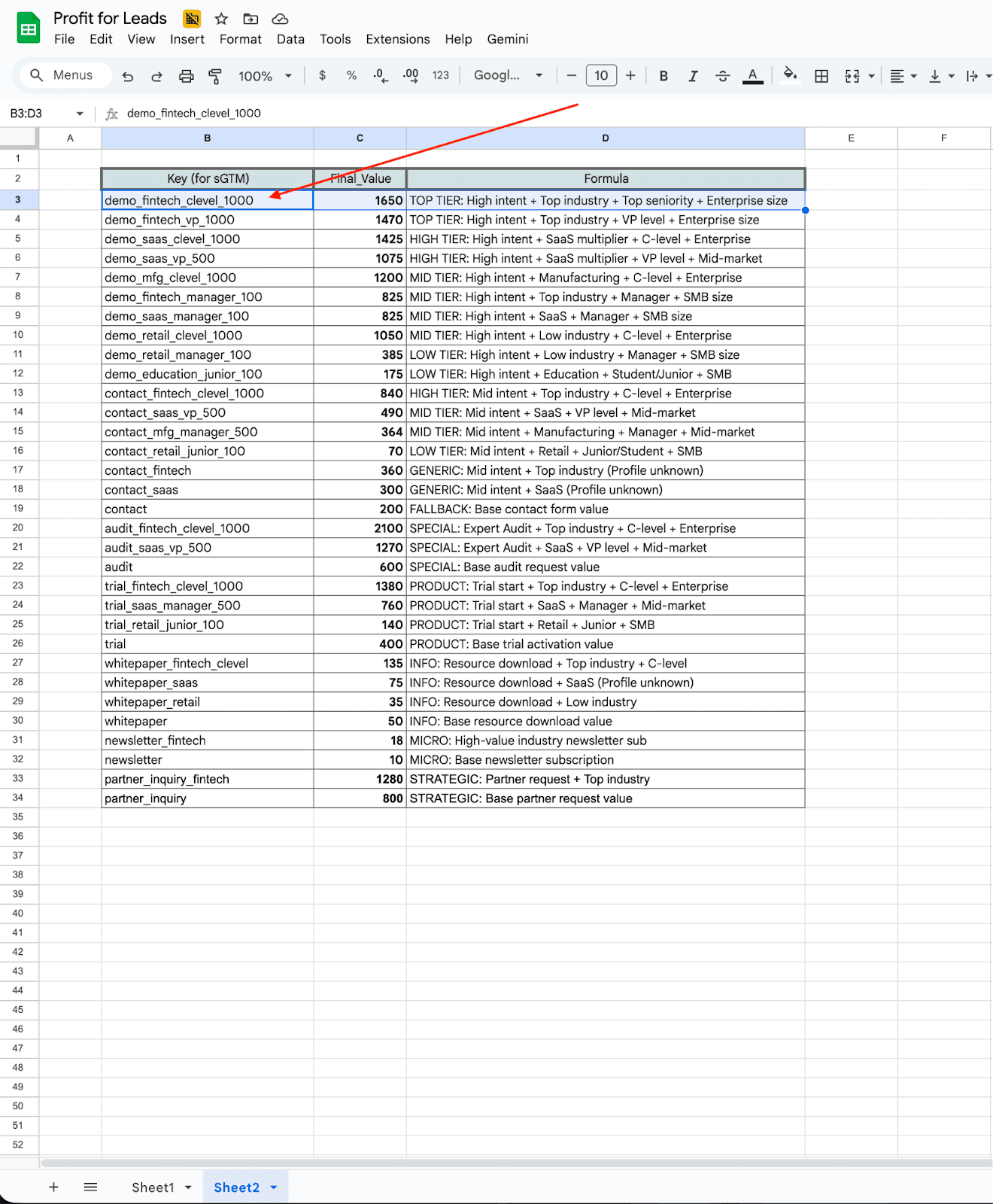Toggle bold formatting
Image resolution: width=993 pixels, height=1204 pixels.
point(664,76)
